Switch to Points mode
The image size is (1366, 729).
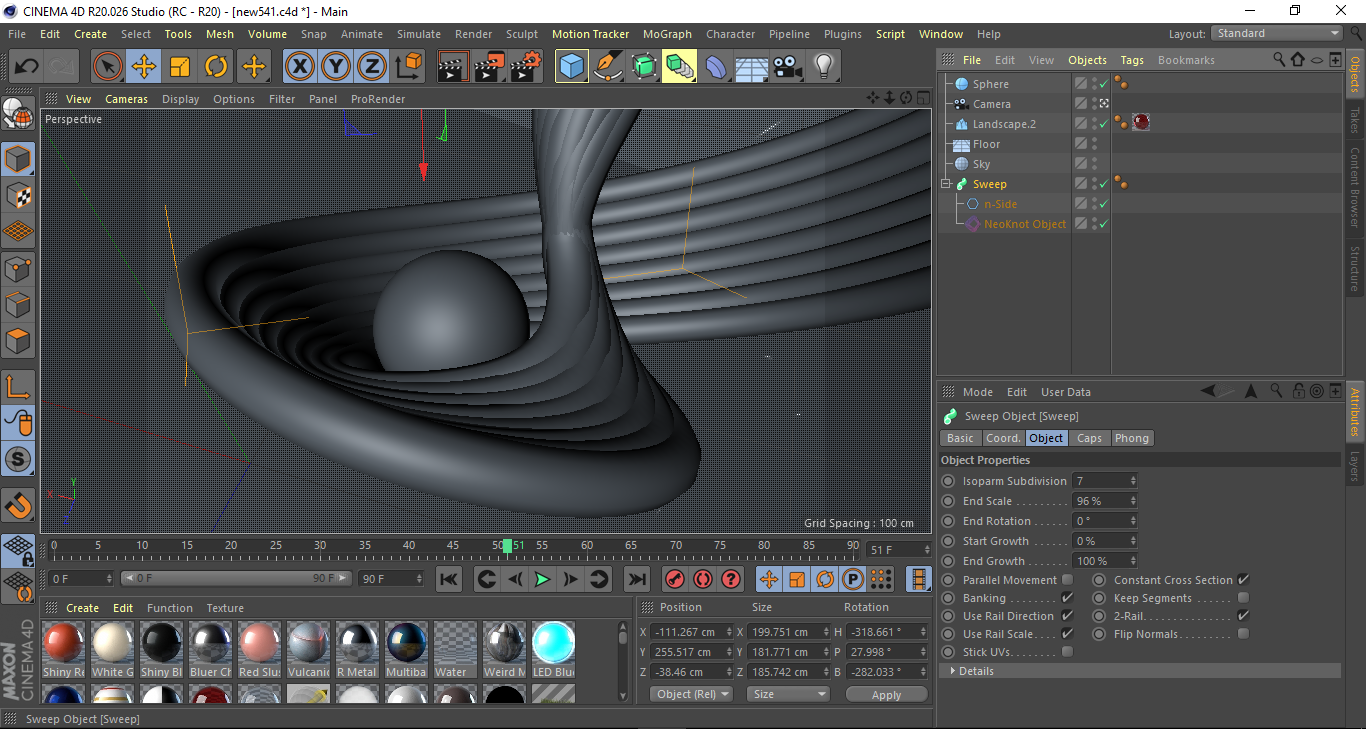pos(18,268)
